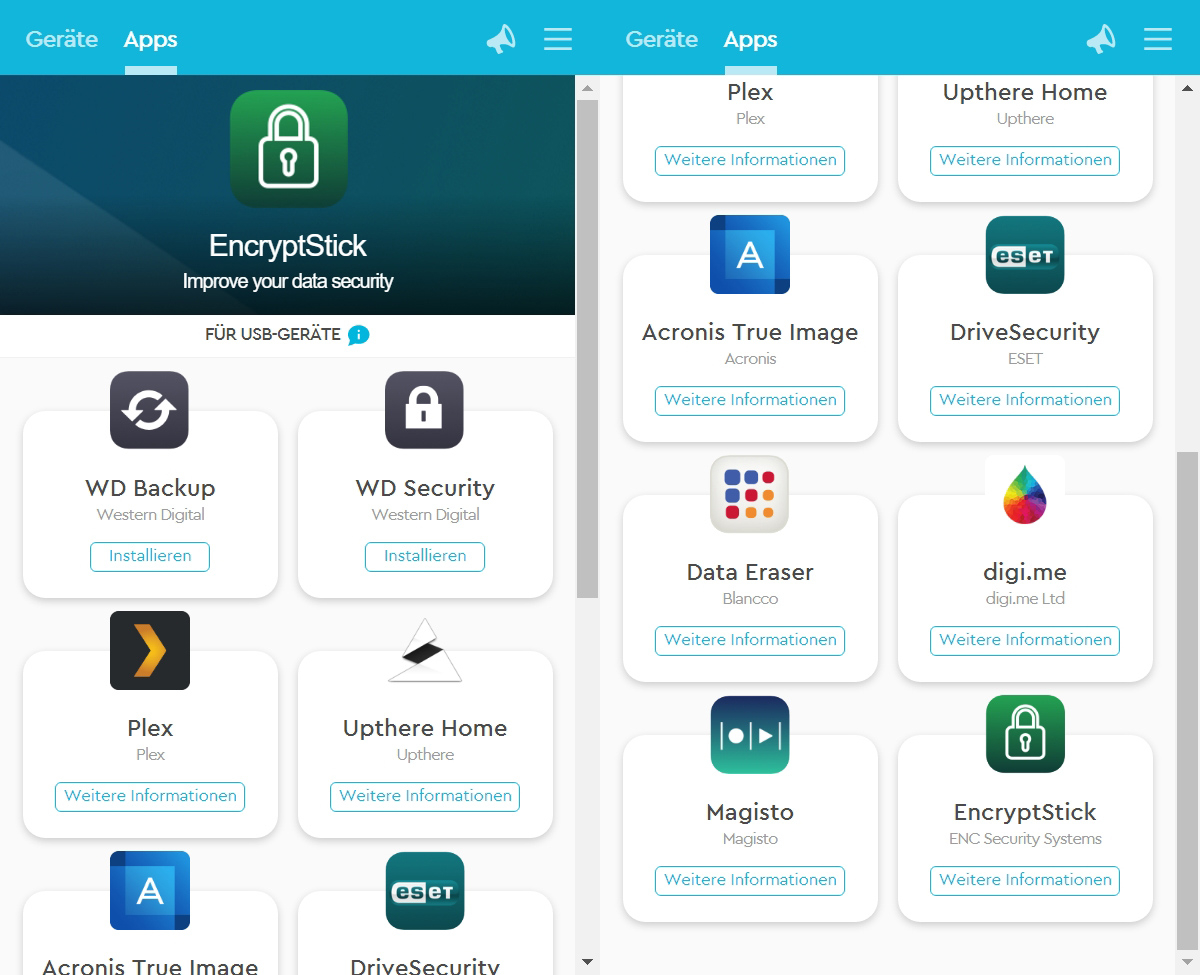Click the WD Backup app icon
1200x975 pixels.
(150, 410)
